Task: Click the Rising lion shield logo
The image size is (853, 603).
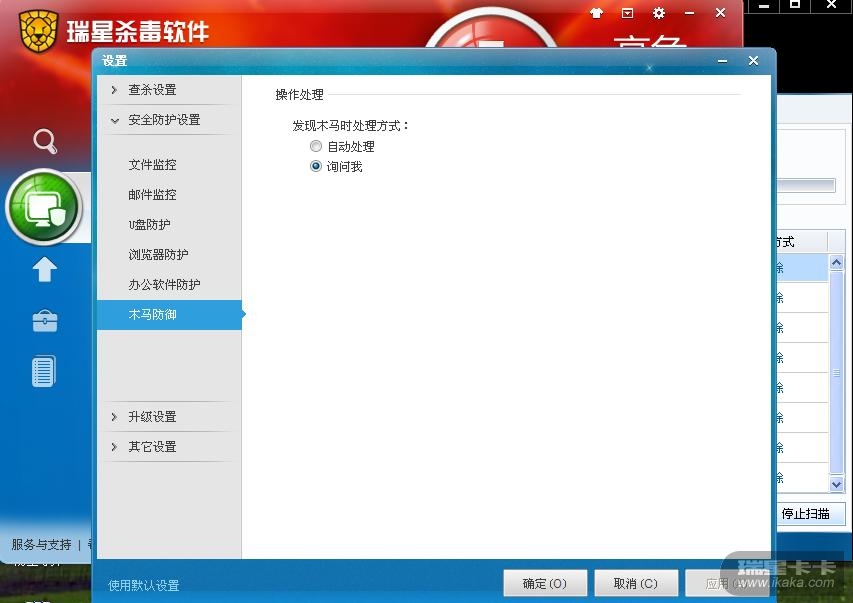Action: point(38,31)
